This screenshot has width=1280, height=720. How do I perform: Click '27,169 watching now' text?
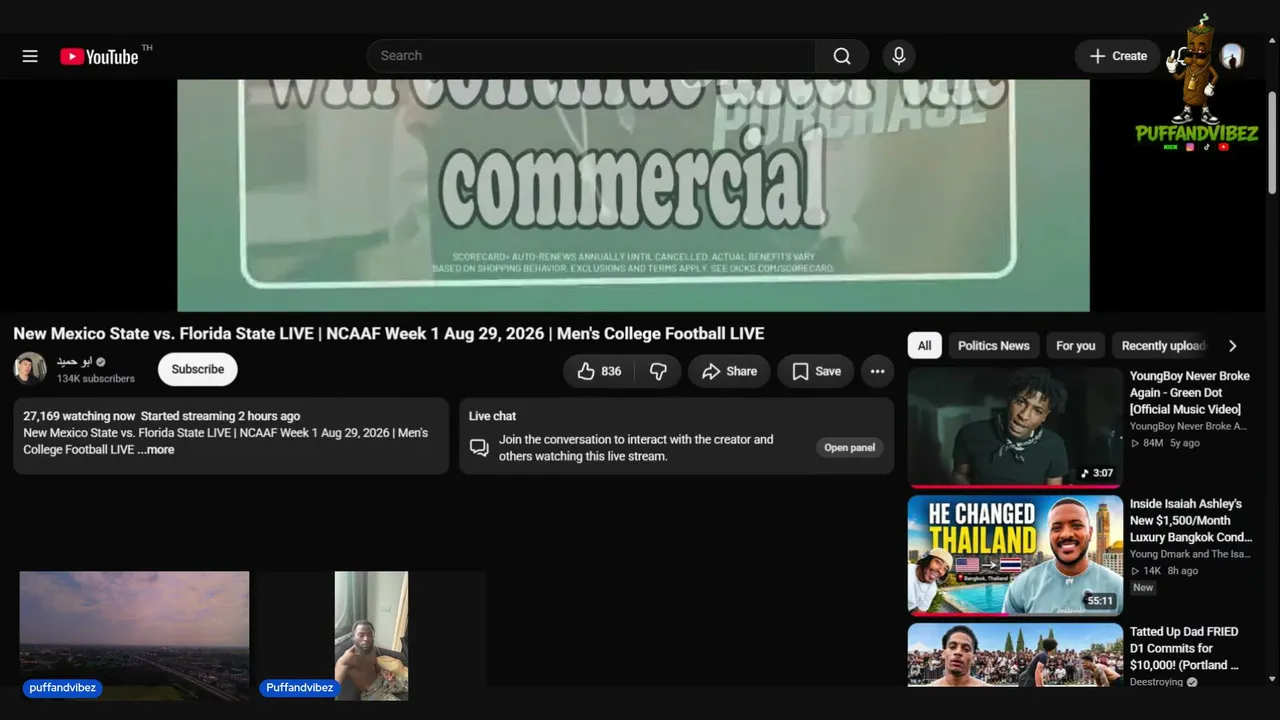[79, 416]
